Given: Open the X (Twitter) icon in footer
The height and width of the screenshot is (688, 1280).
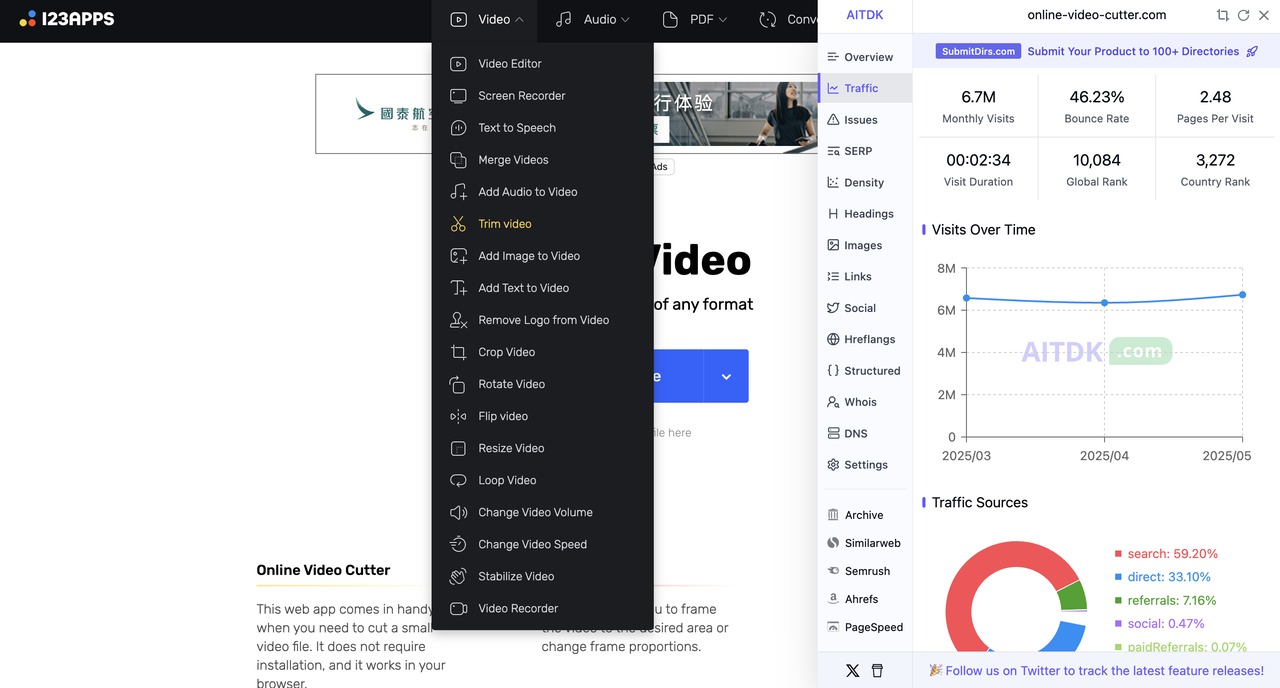Looking at the screenshot, I should click(x=852, y=671).
